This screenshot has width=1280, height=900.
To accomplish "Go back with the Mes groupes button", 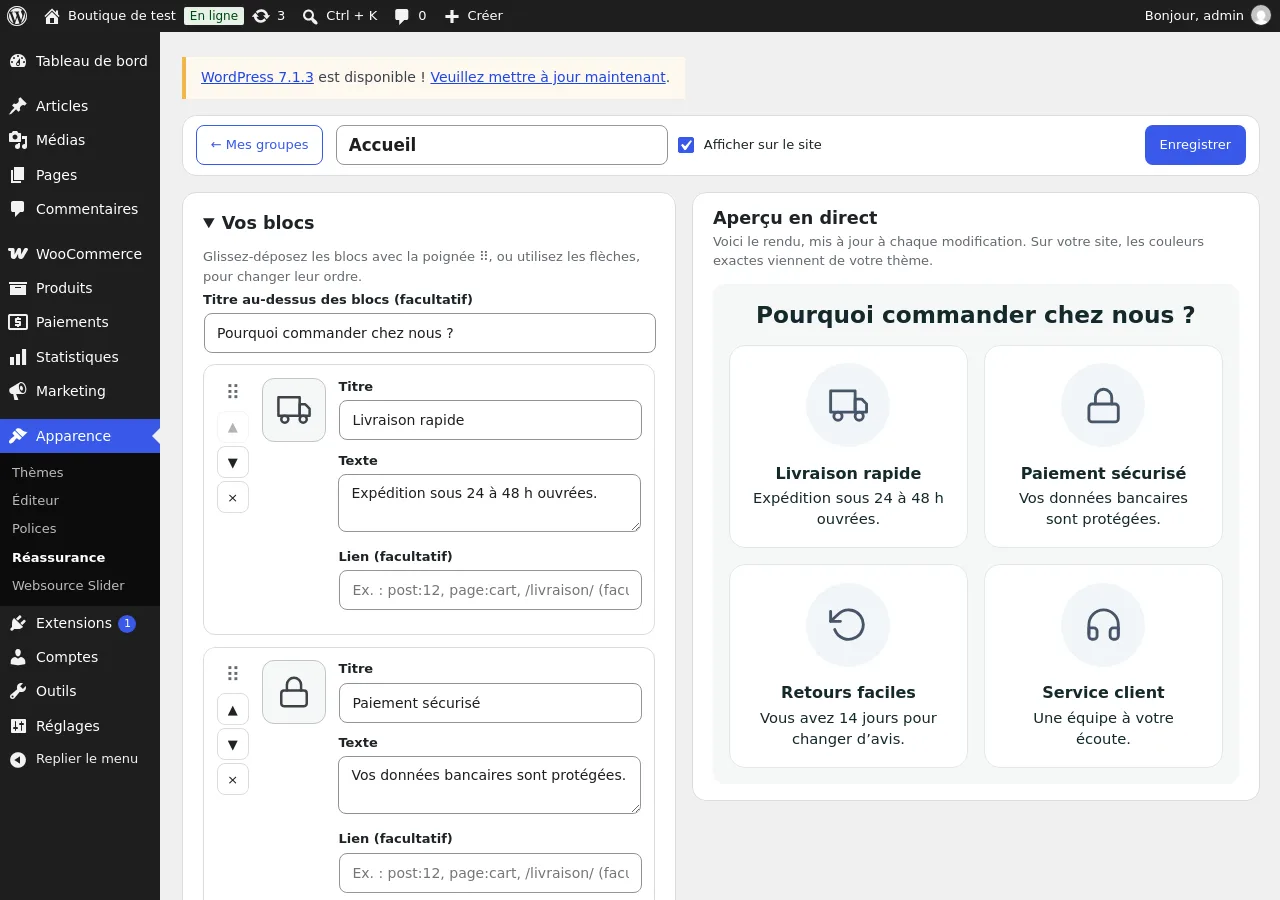I will coord(259,145).
